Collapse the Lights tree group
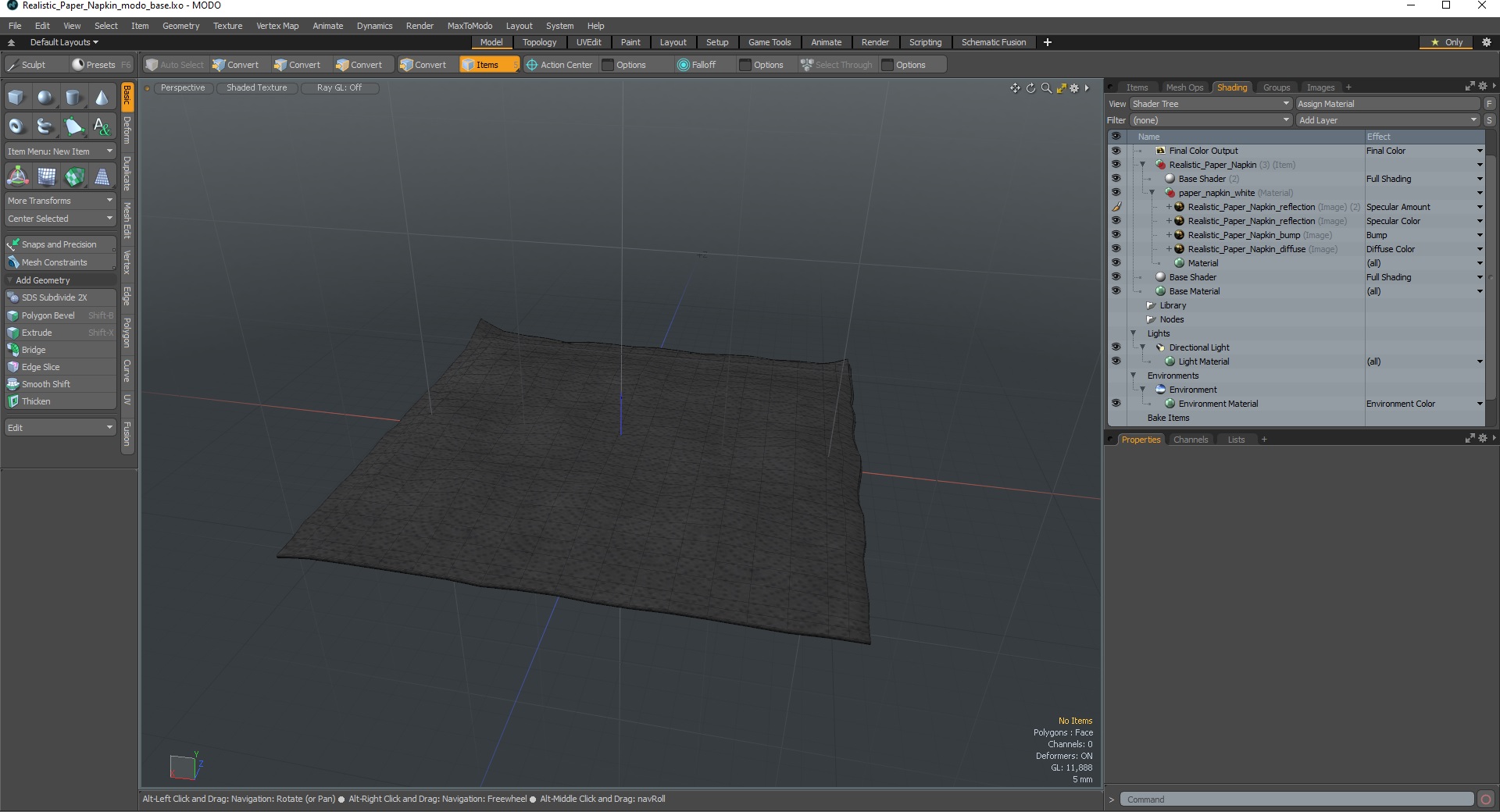This screenshot has width=1500, height=812. (1133, 333)
